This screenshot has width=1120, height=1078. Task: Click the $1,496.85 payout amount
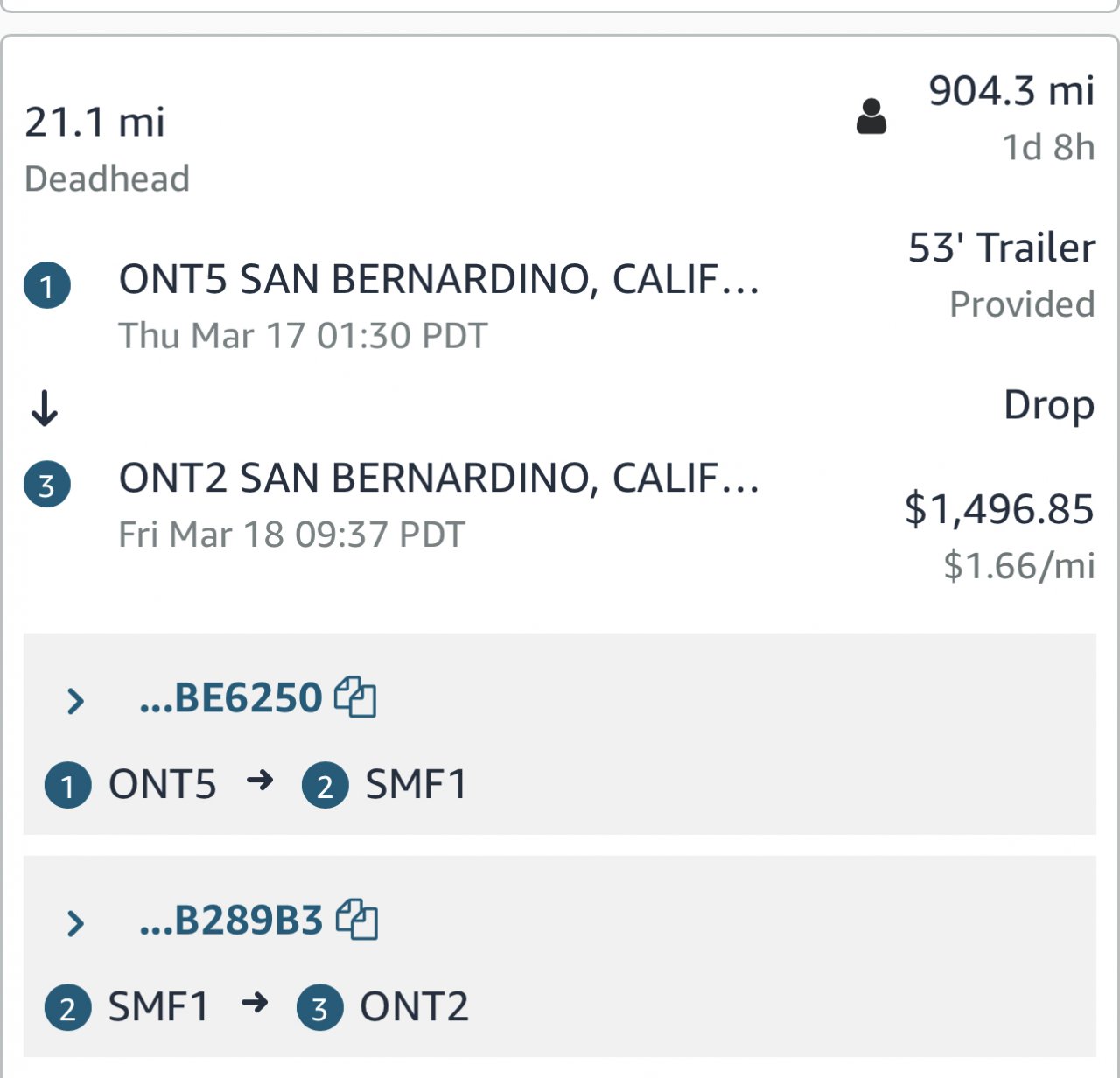[x=998, y=509]
